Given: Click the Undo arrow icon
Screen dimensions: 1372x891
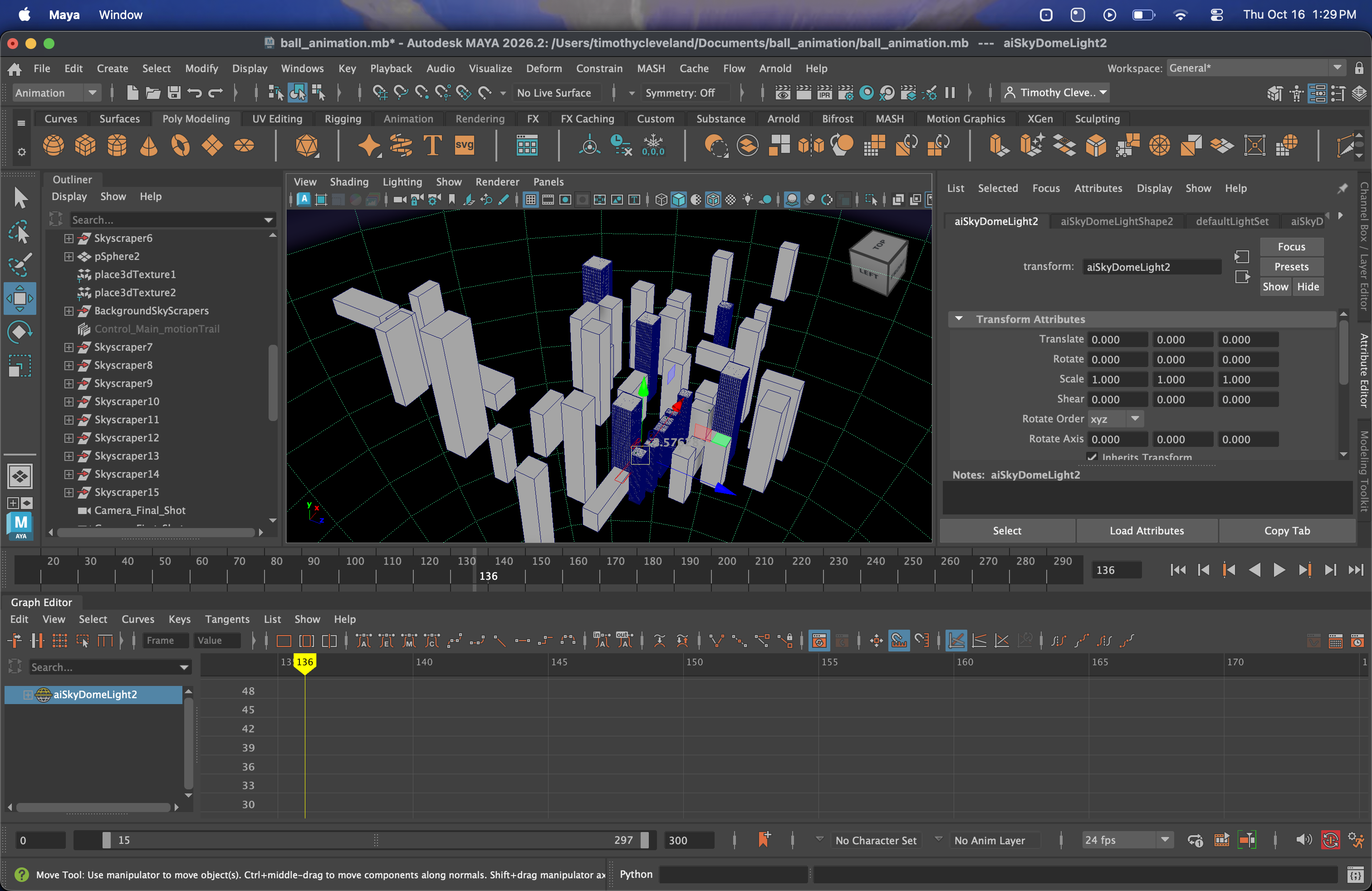Looking at the screenshot, I should coord(195,93).
